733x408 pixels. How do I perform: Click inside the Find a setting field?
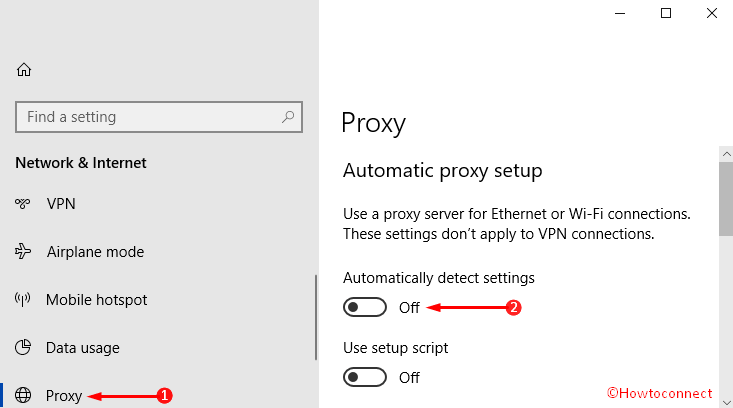(x=159, y=117)
